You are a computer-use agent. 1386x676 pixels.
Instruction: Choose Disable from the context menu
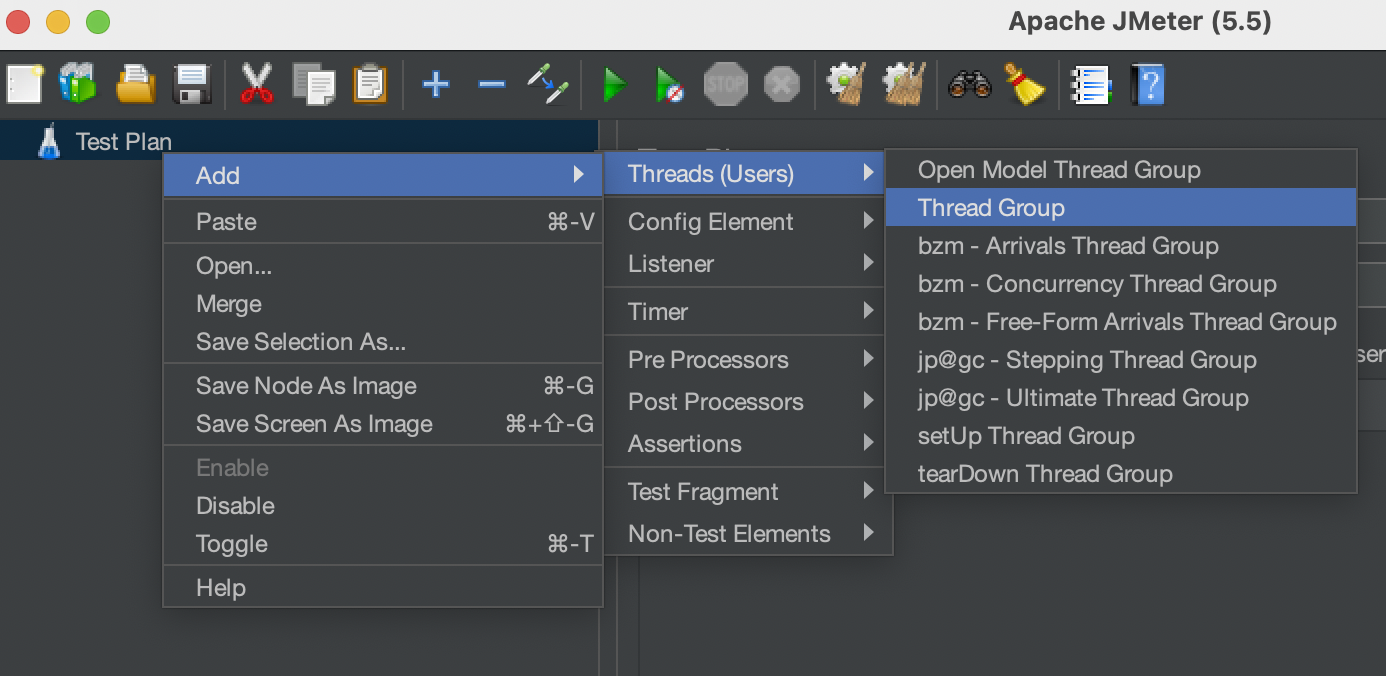coord(383,506)
